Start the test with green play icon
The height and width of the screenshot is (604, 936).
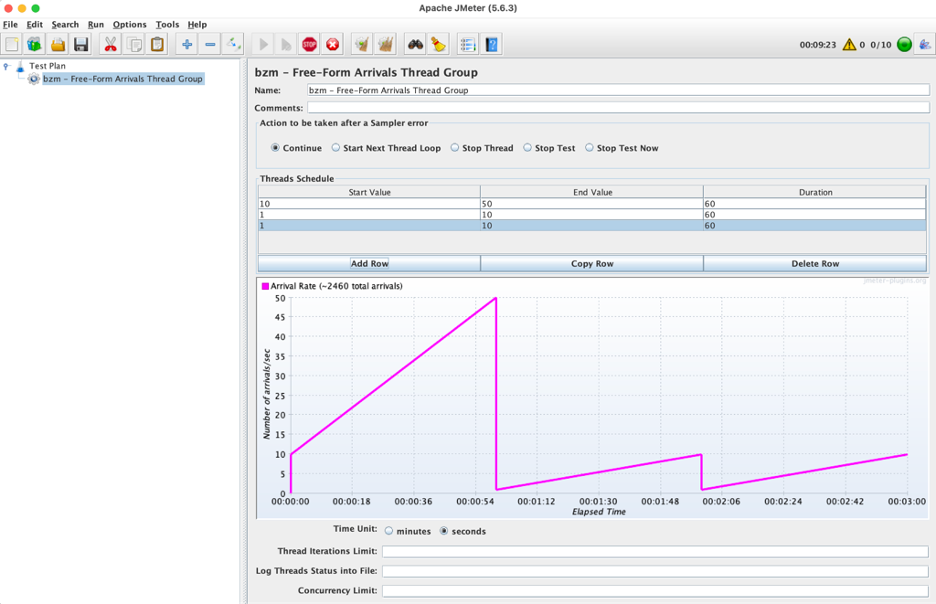pyautogui.click(x=263, y=44)
